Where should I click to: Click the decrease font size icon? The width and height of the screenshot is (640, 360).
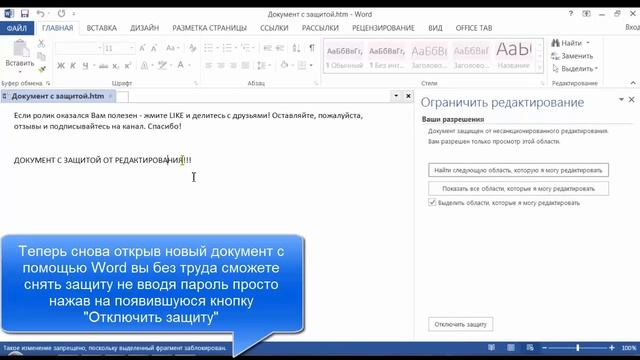coord(154,48)
